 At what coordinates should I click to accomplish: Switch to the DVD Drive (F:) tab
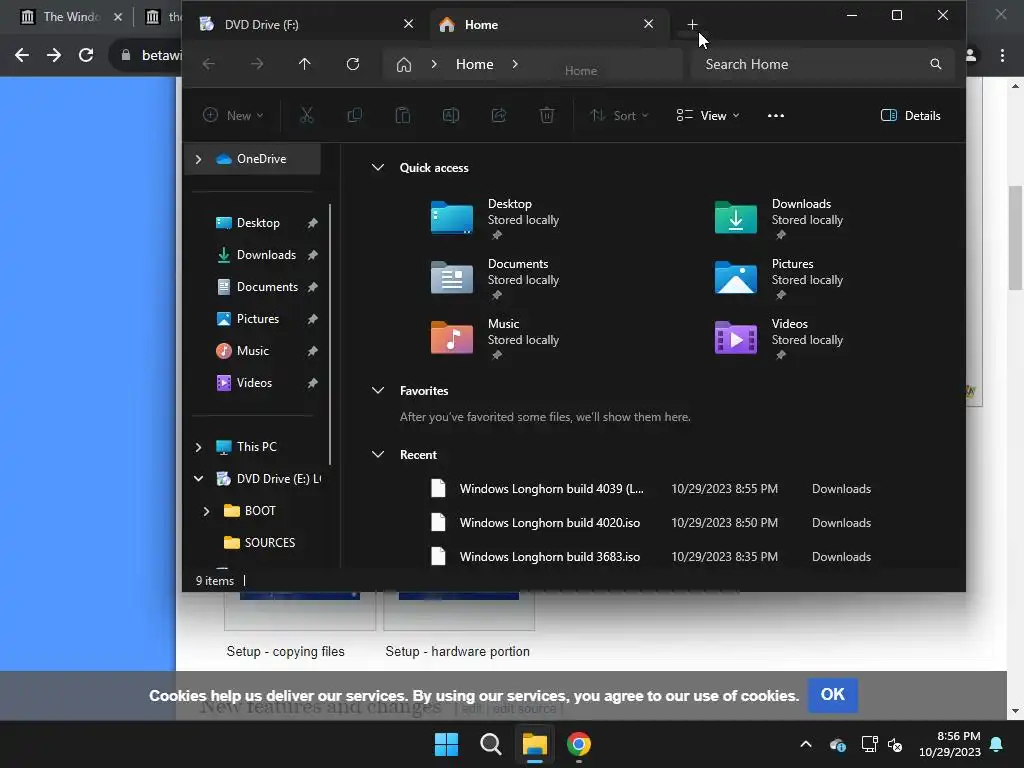(307, 25)
